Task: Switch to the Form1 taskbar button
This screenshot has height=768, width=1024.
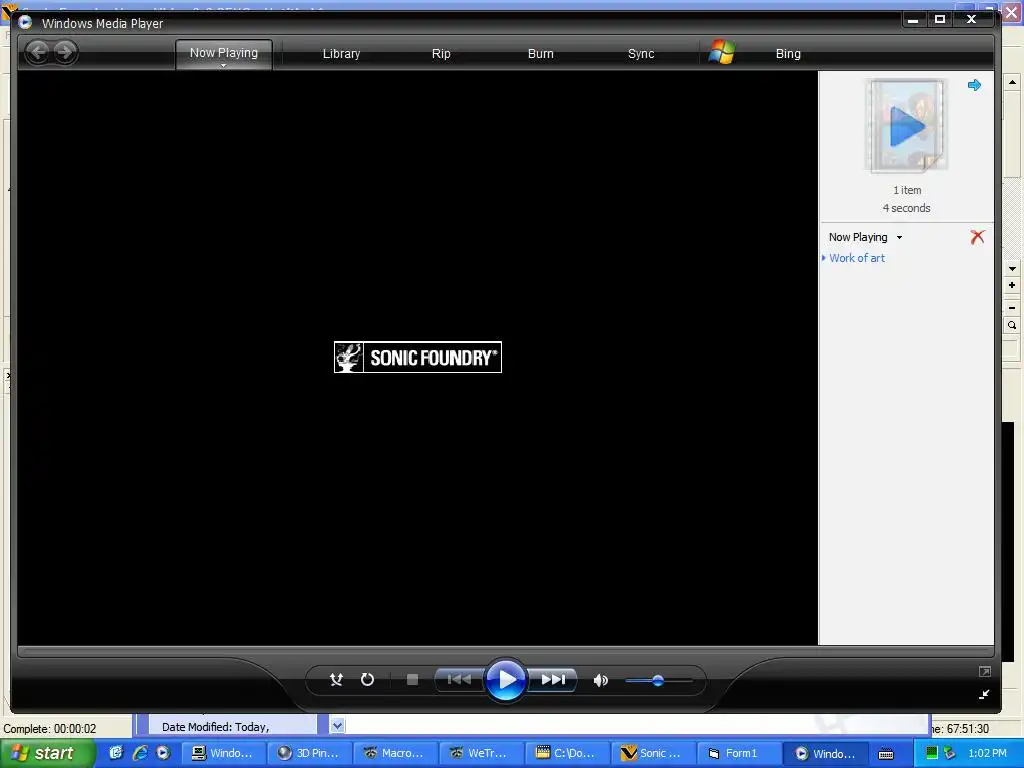Action: point(741,754)
